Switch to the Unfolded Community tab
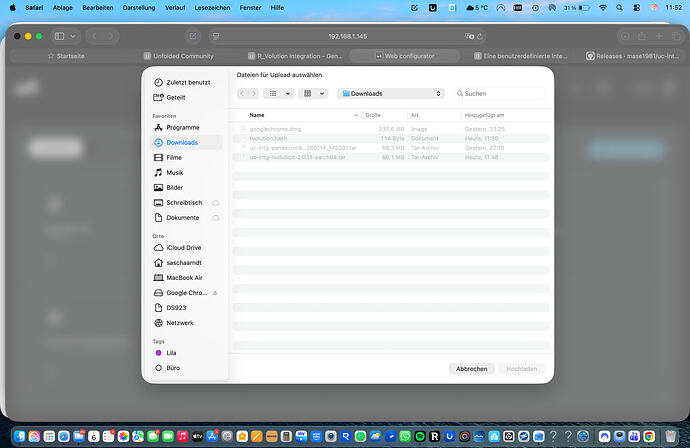This screenshot has height=448, width=690. coord(182,57)
